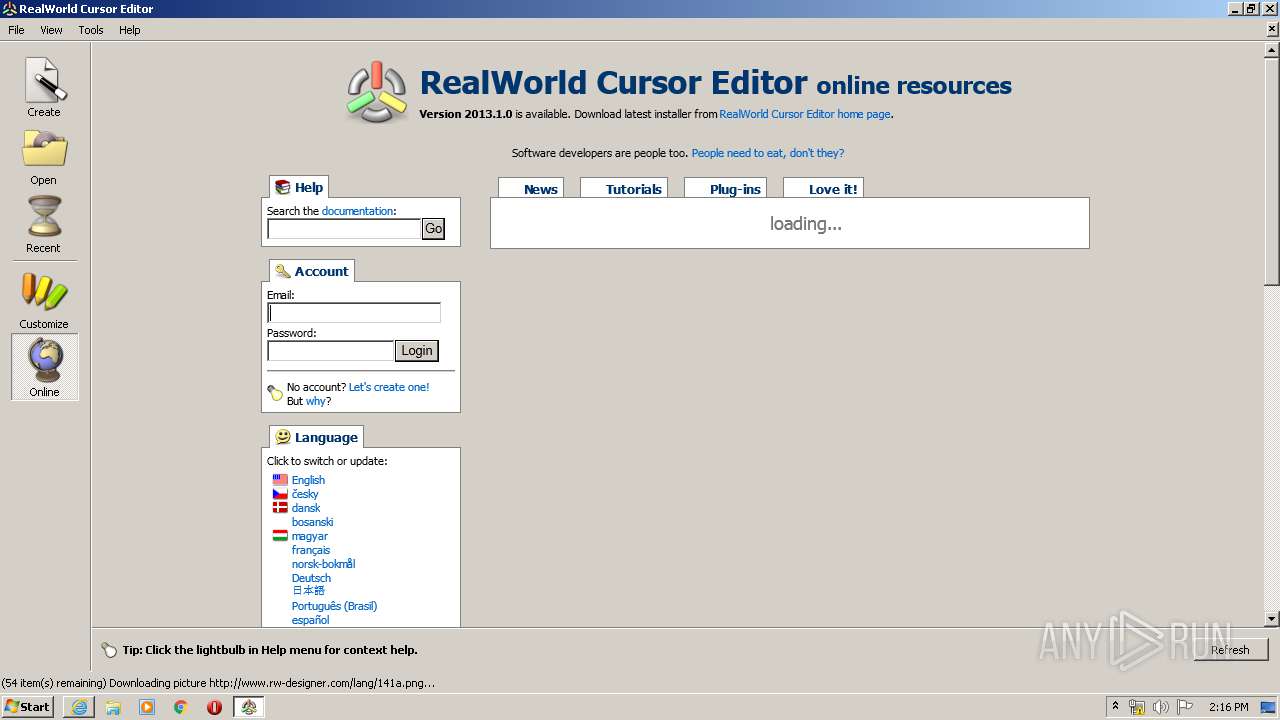Viewport: 1280px width, 720px height.
Task: Open the View menu
Action: coord(51,30)
